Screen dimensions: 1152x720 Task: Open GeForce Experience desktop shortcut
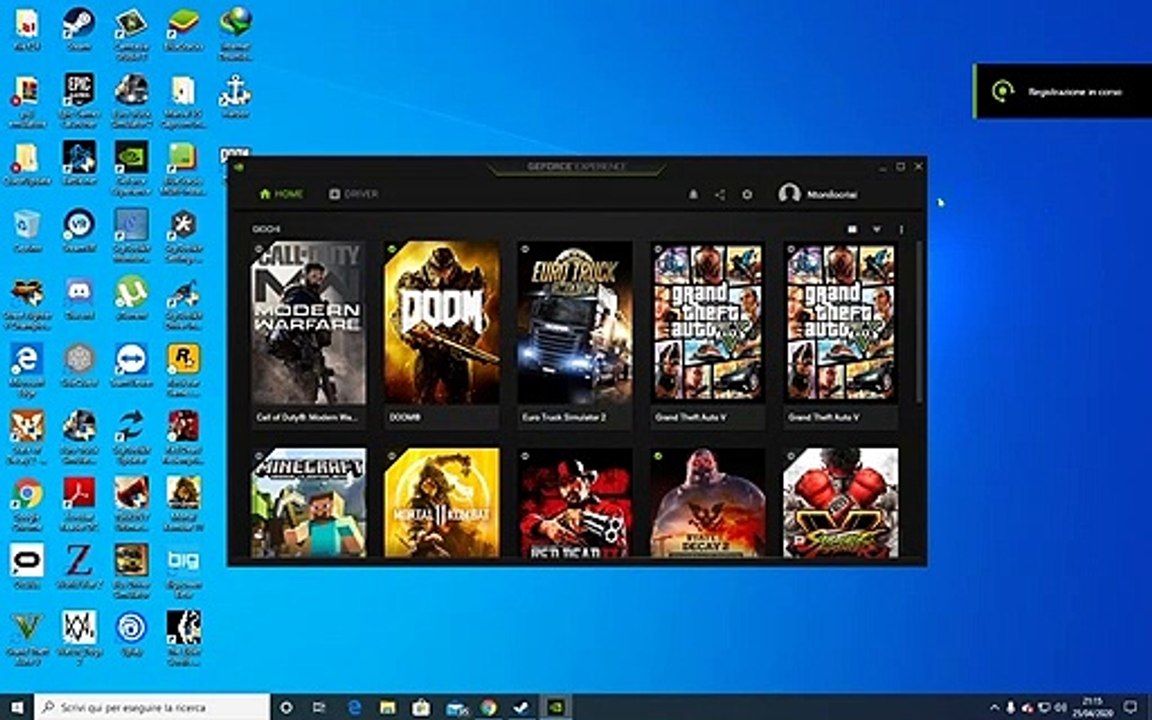tap(132, 168)
